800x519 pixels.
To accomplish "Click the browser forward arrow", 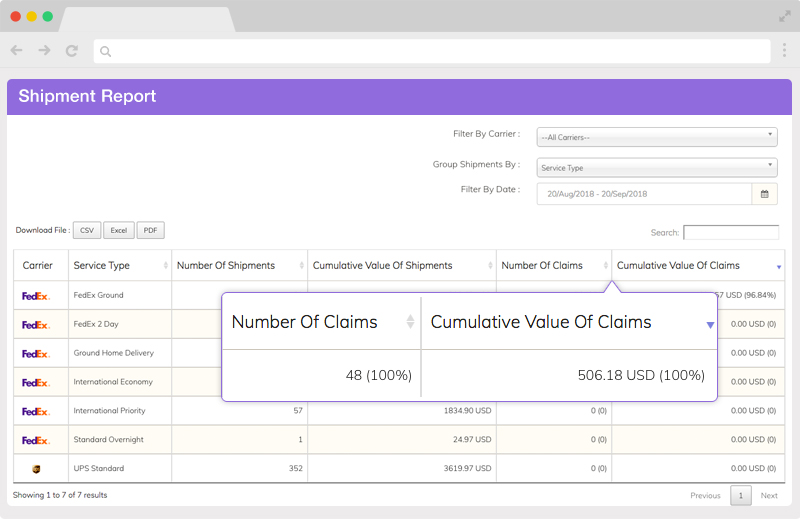I will 44,50.
